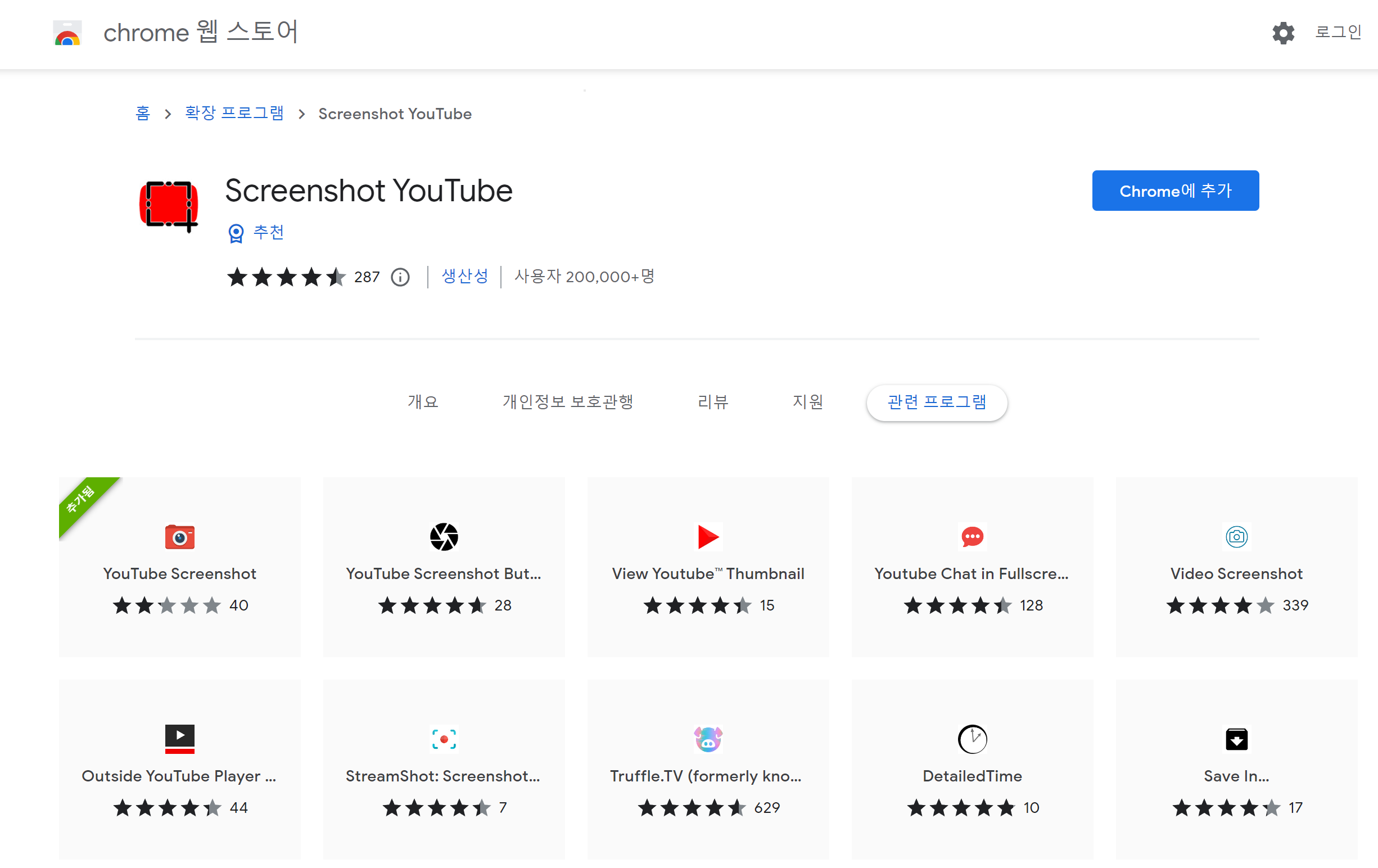1378x868 pixels.
Task: Click the Truffle.TV pig icon
Action: (x=708, y=739)
